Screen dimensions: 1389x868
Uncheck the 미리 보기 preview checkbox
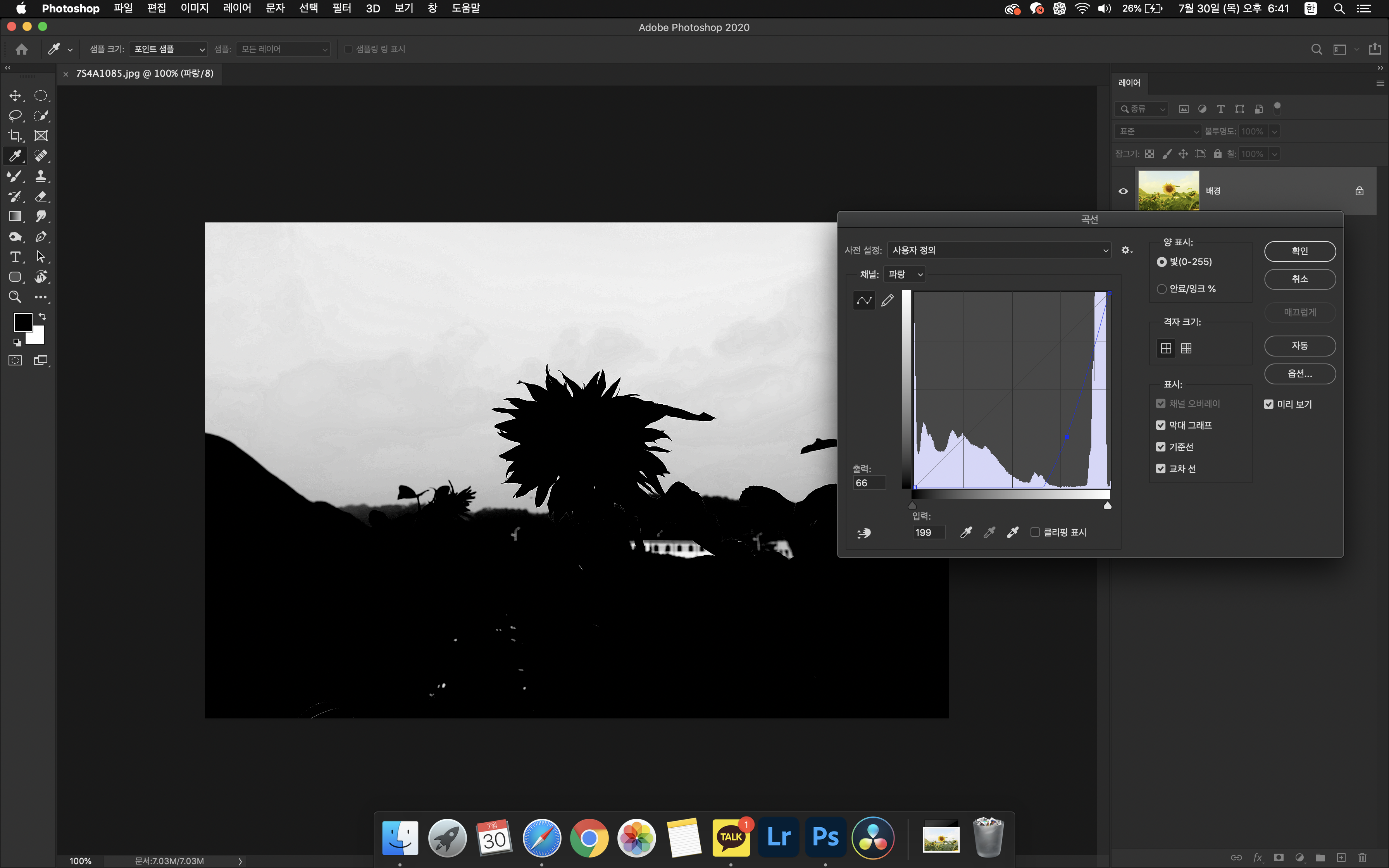[1269, 404]
